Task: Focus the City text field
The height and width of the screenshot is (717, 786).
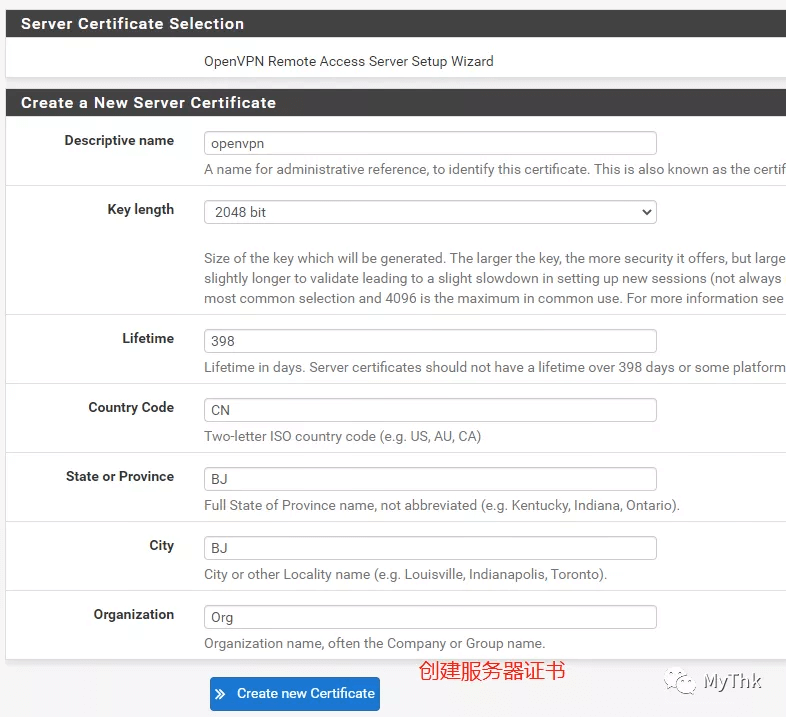Action: tap(430, 548)
